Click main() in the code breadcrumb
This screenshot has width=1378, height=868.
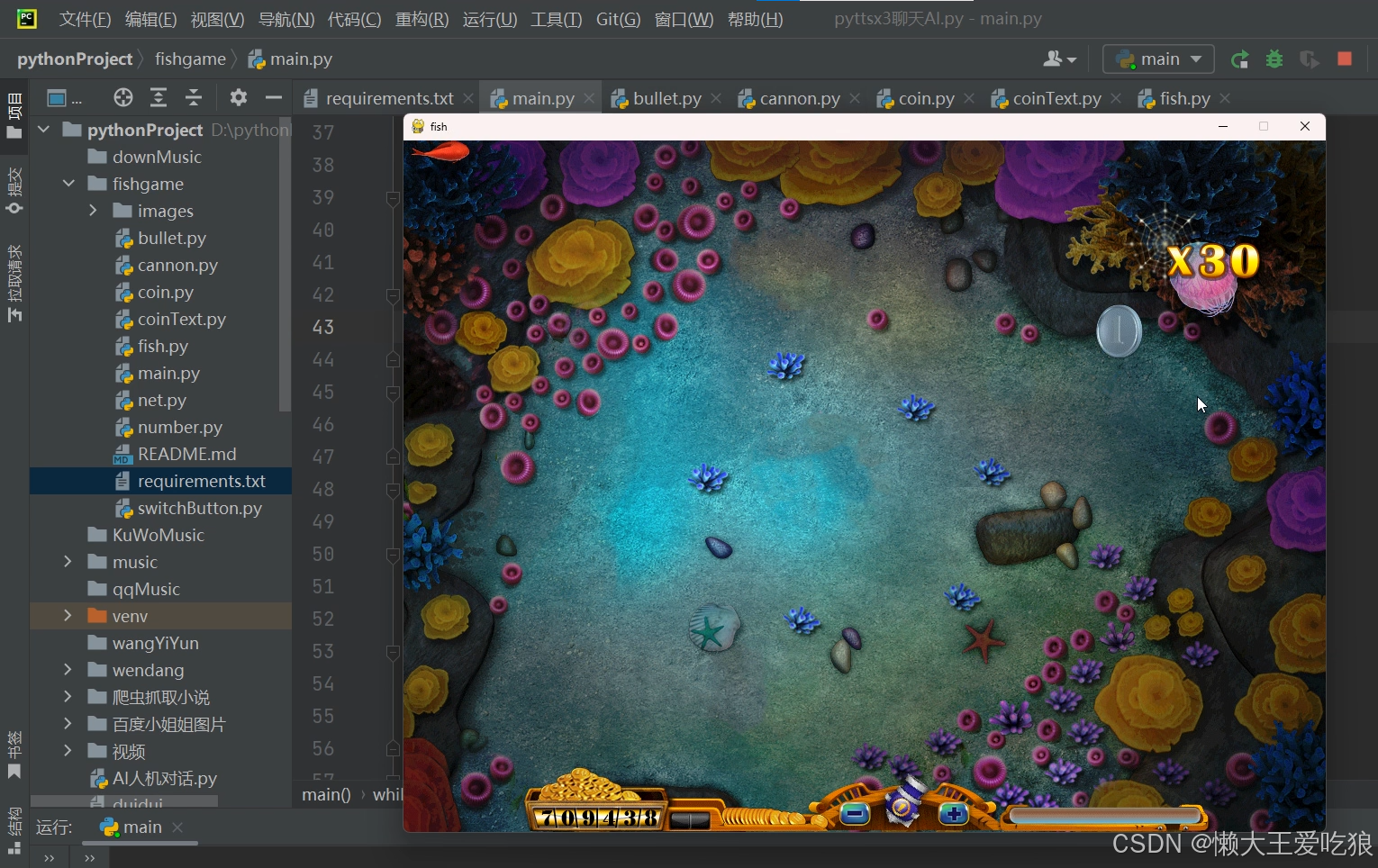pos(326,794)
